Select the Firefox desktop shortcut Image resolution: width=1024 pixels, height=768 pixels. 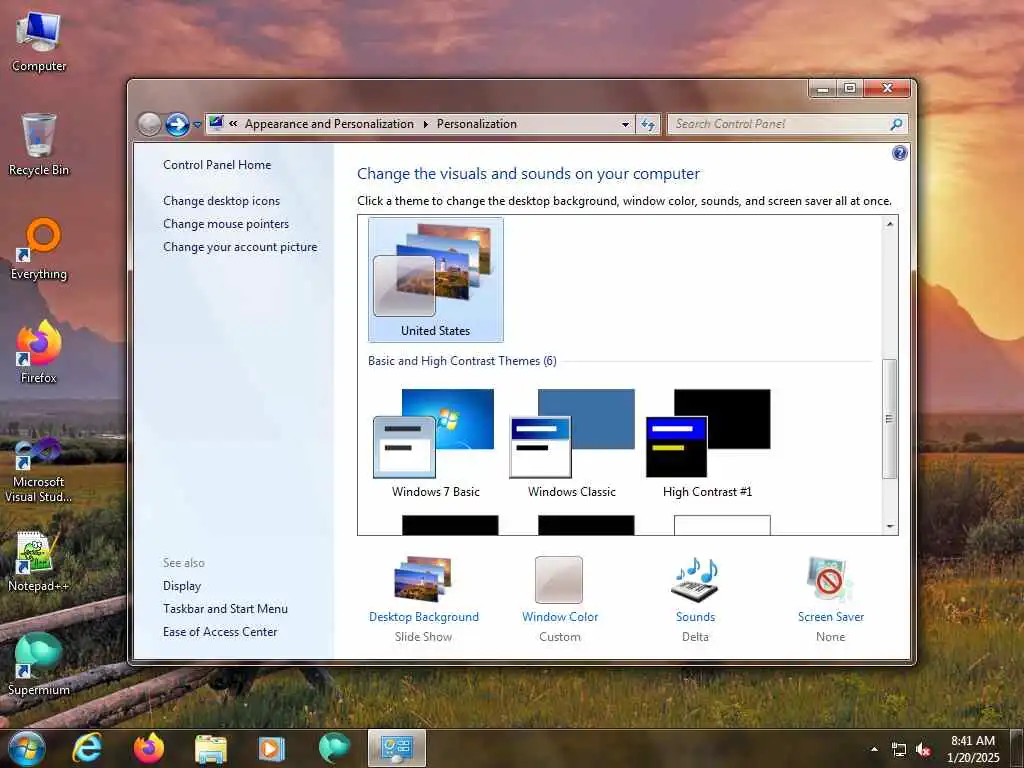(x=39, y=353)
